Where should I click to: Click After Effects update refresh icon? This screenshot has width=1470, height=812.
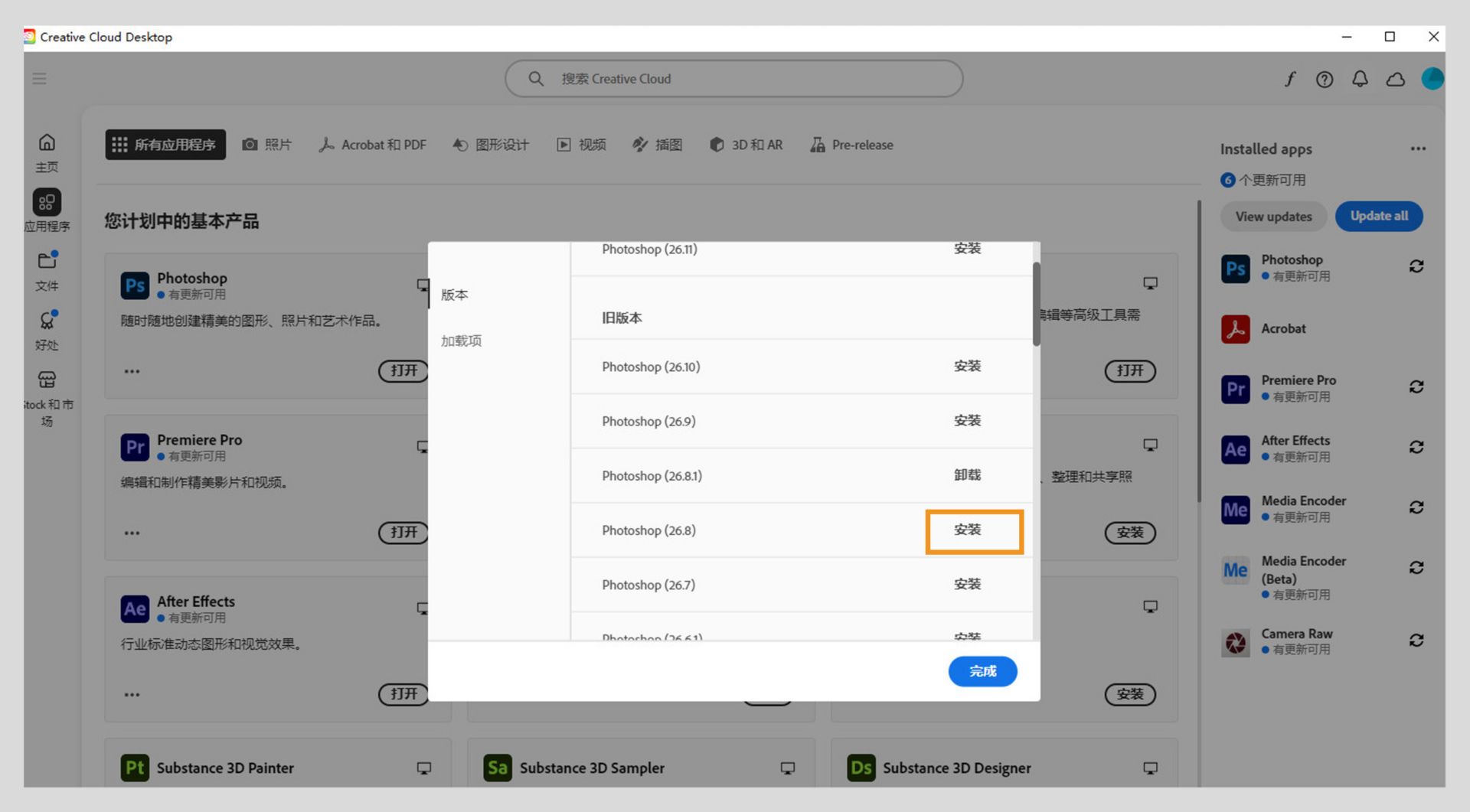click(x=1416, y=447)
